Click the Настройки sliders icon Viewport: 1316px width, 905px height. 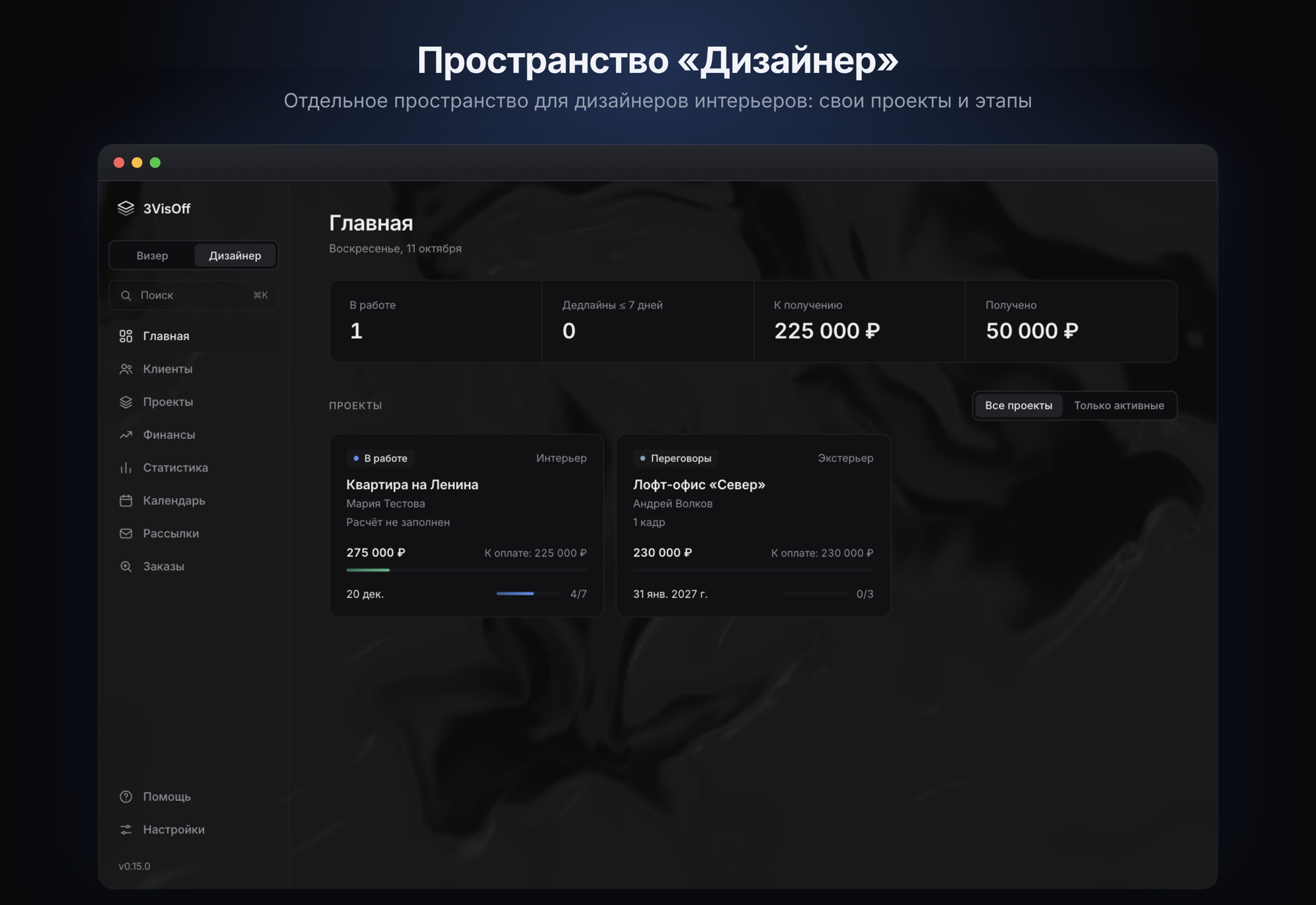click(126, 830)
